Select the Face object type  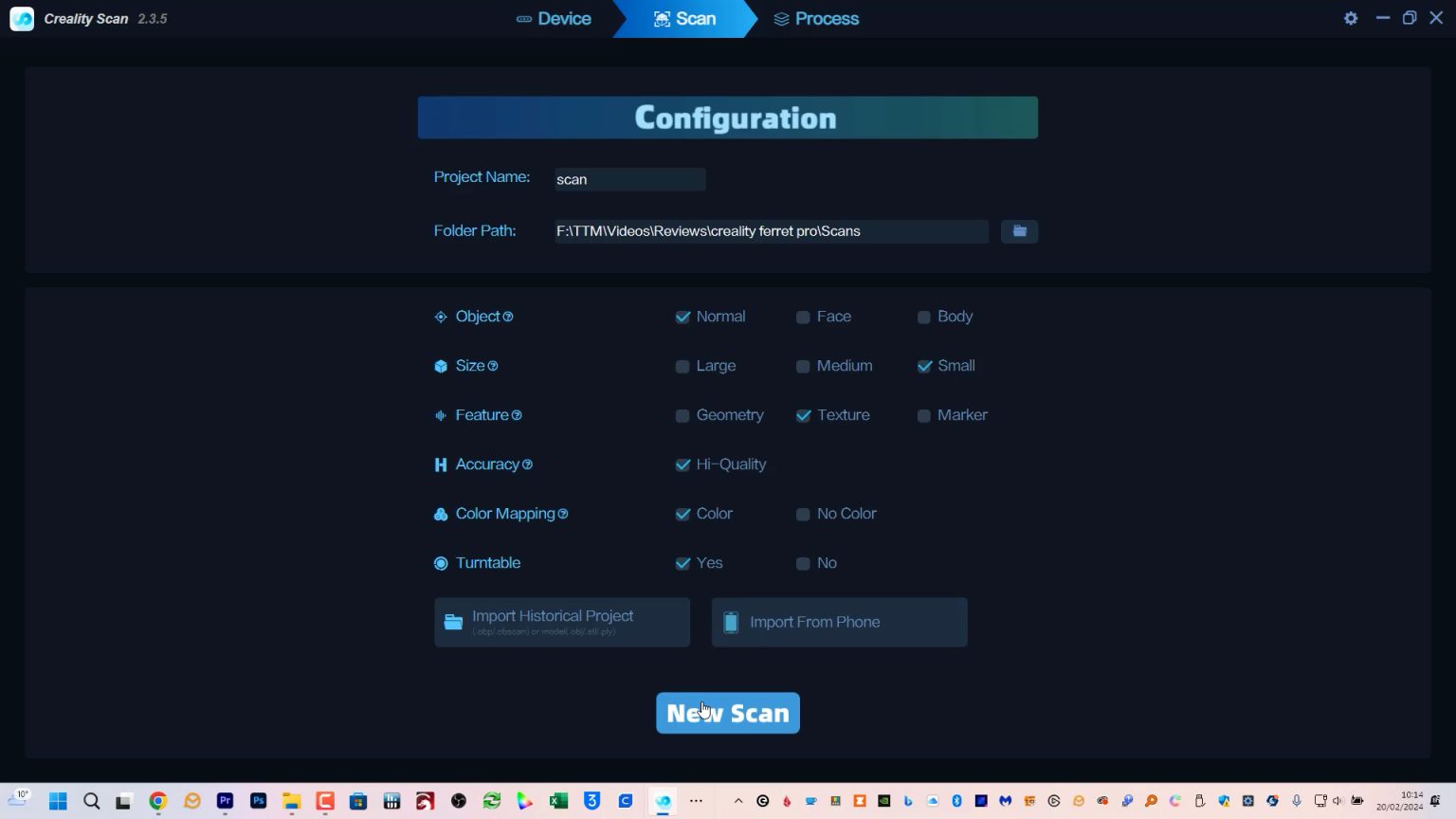[803, 317]
